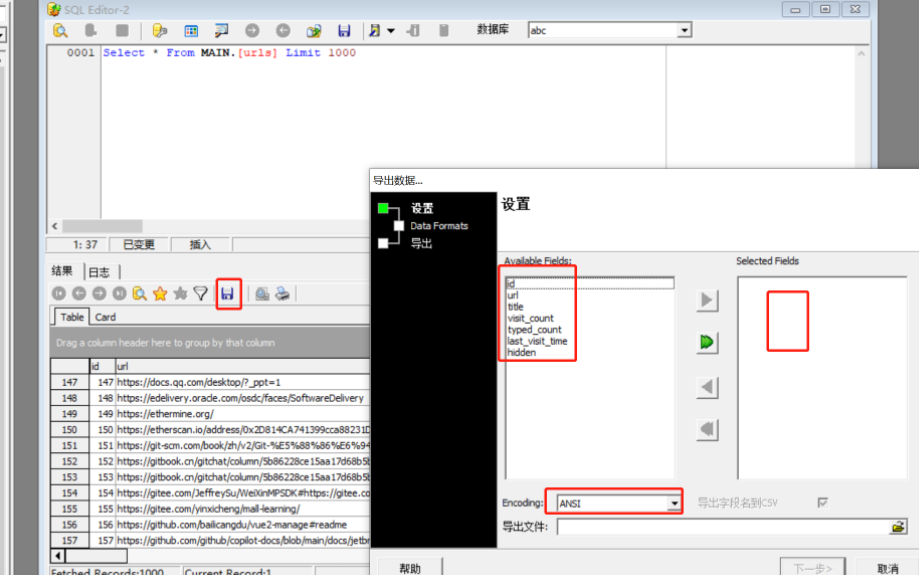Add all fields with green double arrow

707,342
